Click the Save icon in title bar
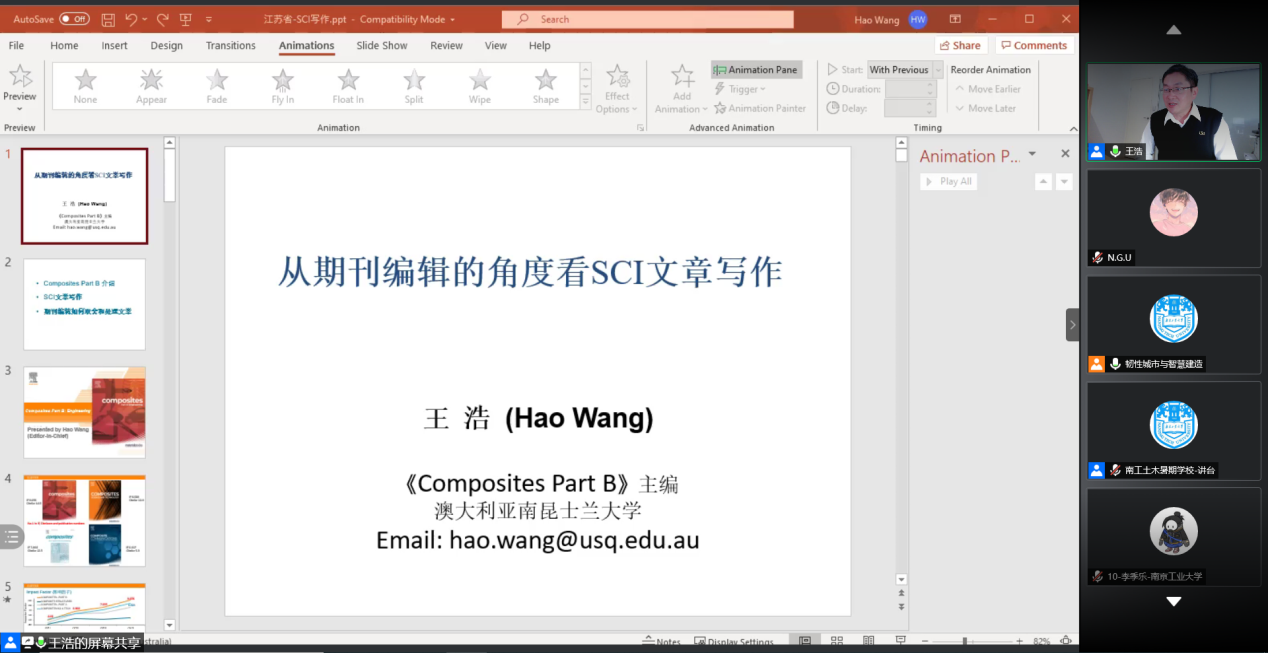The width and height of the screenshot is (1268, 653). [x=108, y=19]
